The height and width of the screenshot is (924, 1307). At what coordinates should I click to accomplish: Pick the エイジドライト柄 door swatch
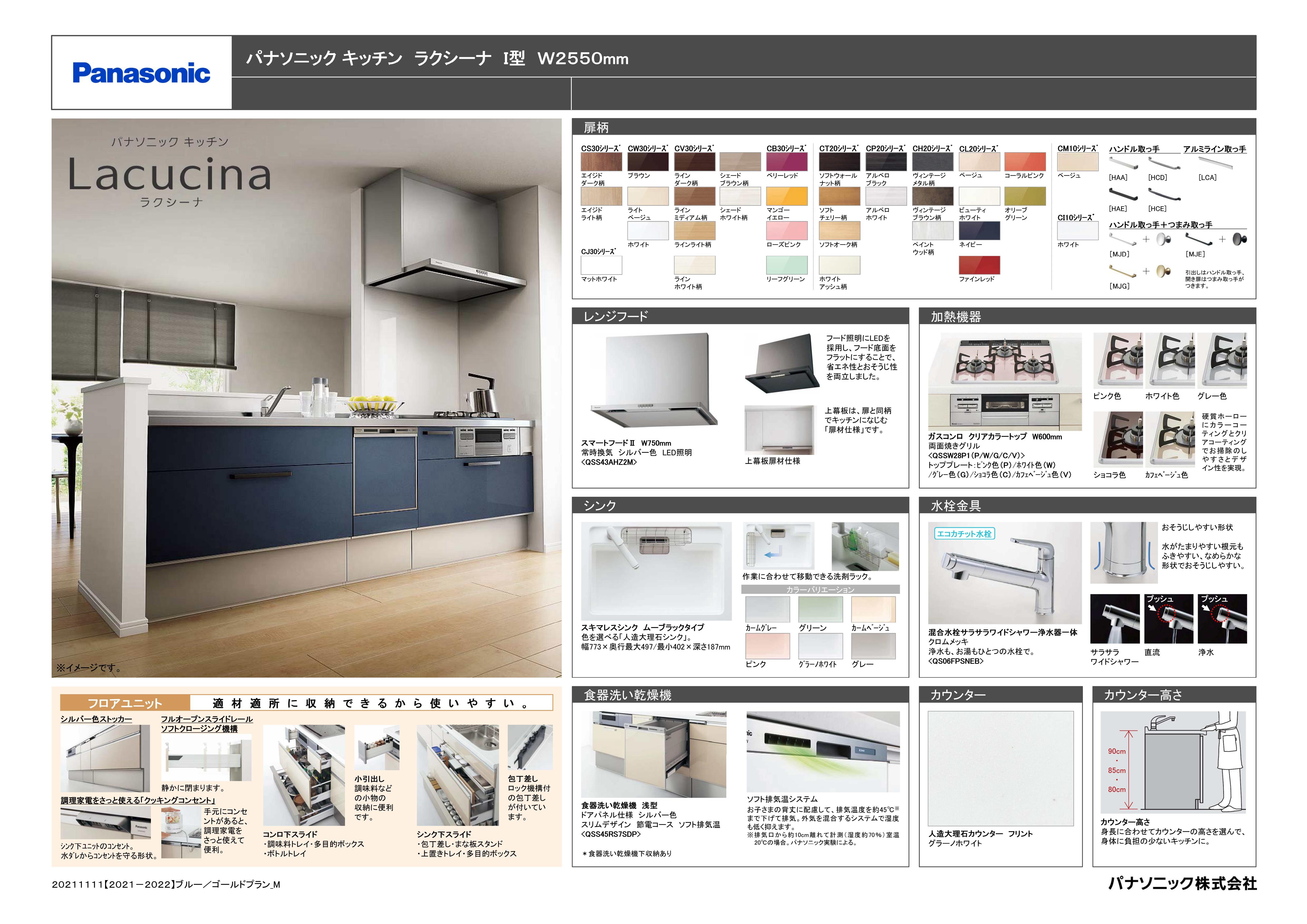coord(601,196)
